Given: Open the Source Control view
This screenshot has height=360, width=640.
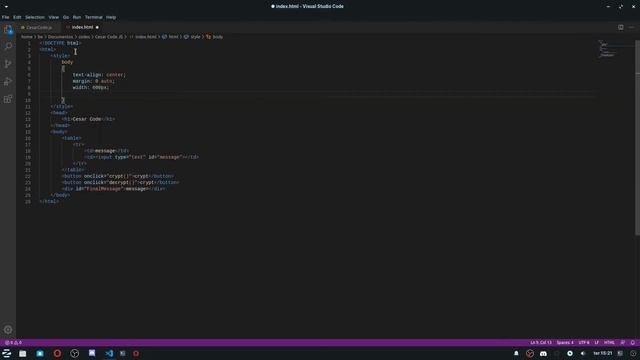Looking at the screenshot, I should (8, 64).
